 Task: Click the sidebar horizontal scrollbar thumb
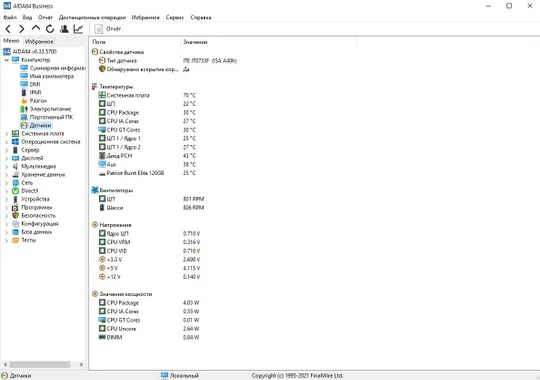tap(40, 364)
